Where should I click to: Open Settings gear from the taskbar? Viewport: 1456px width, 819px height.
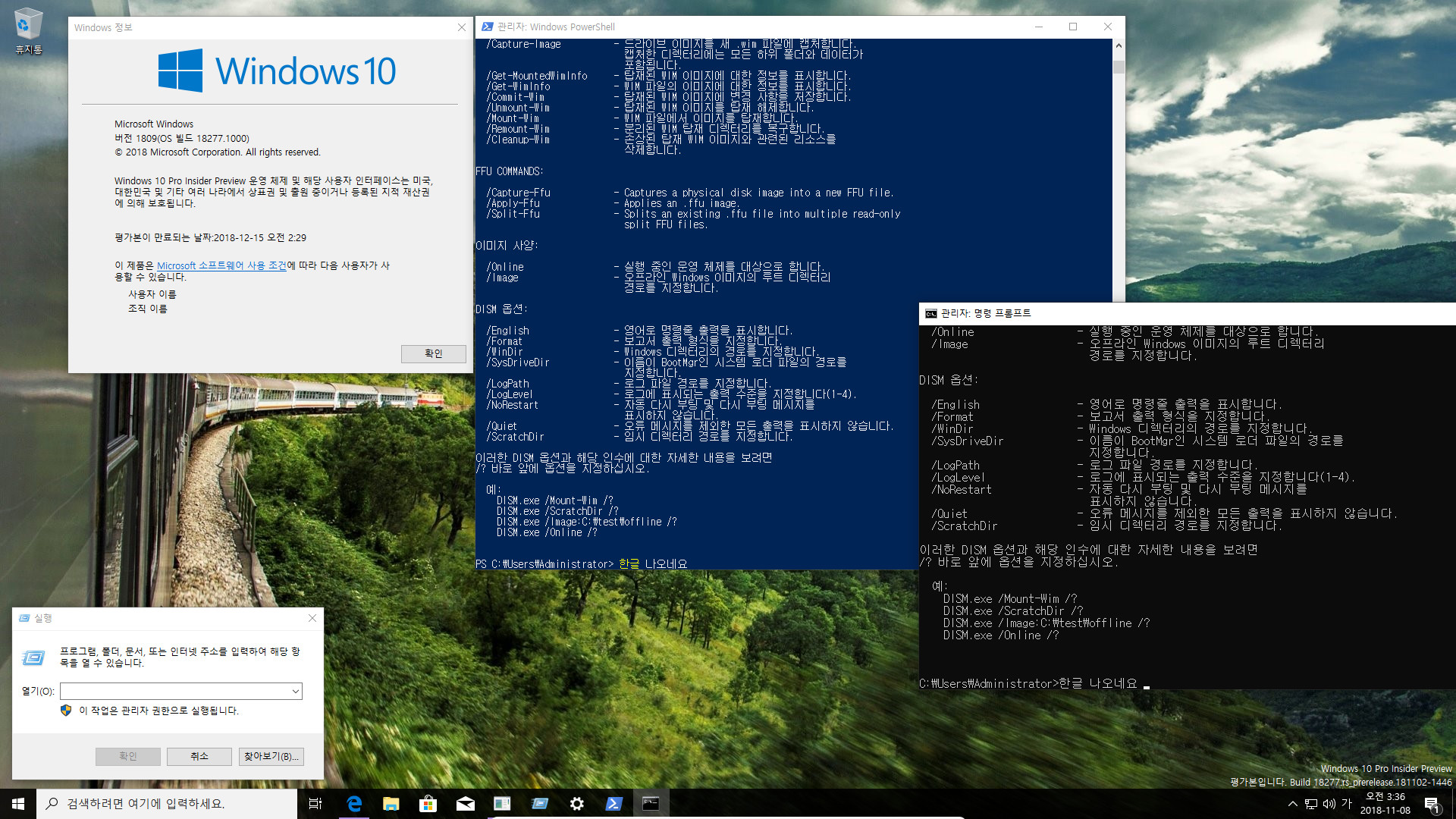tap(577, 804)
